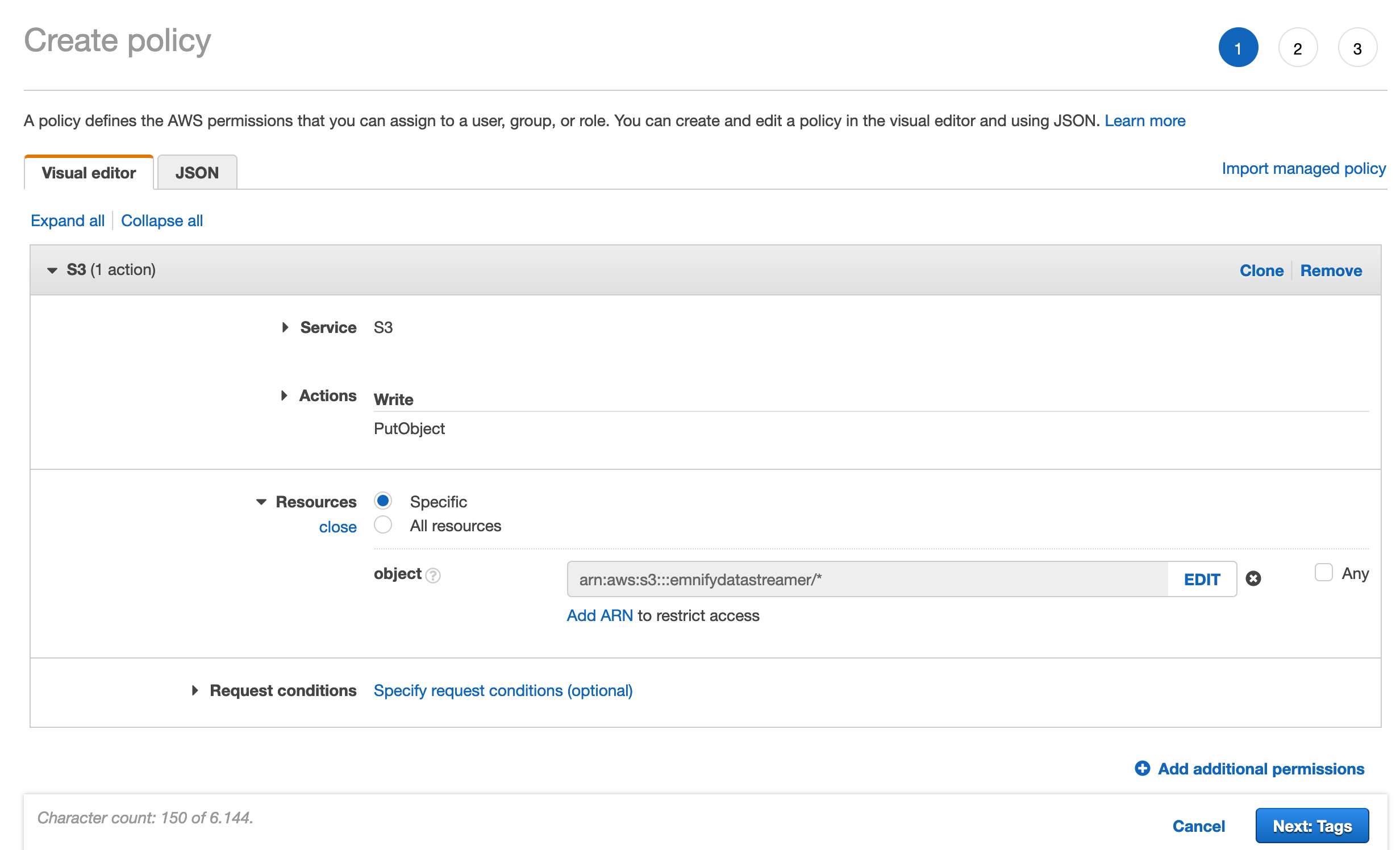Switch to the JSON tab
This screenshot has width=1400, height=850.
pos(197,172)
